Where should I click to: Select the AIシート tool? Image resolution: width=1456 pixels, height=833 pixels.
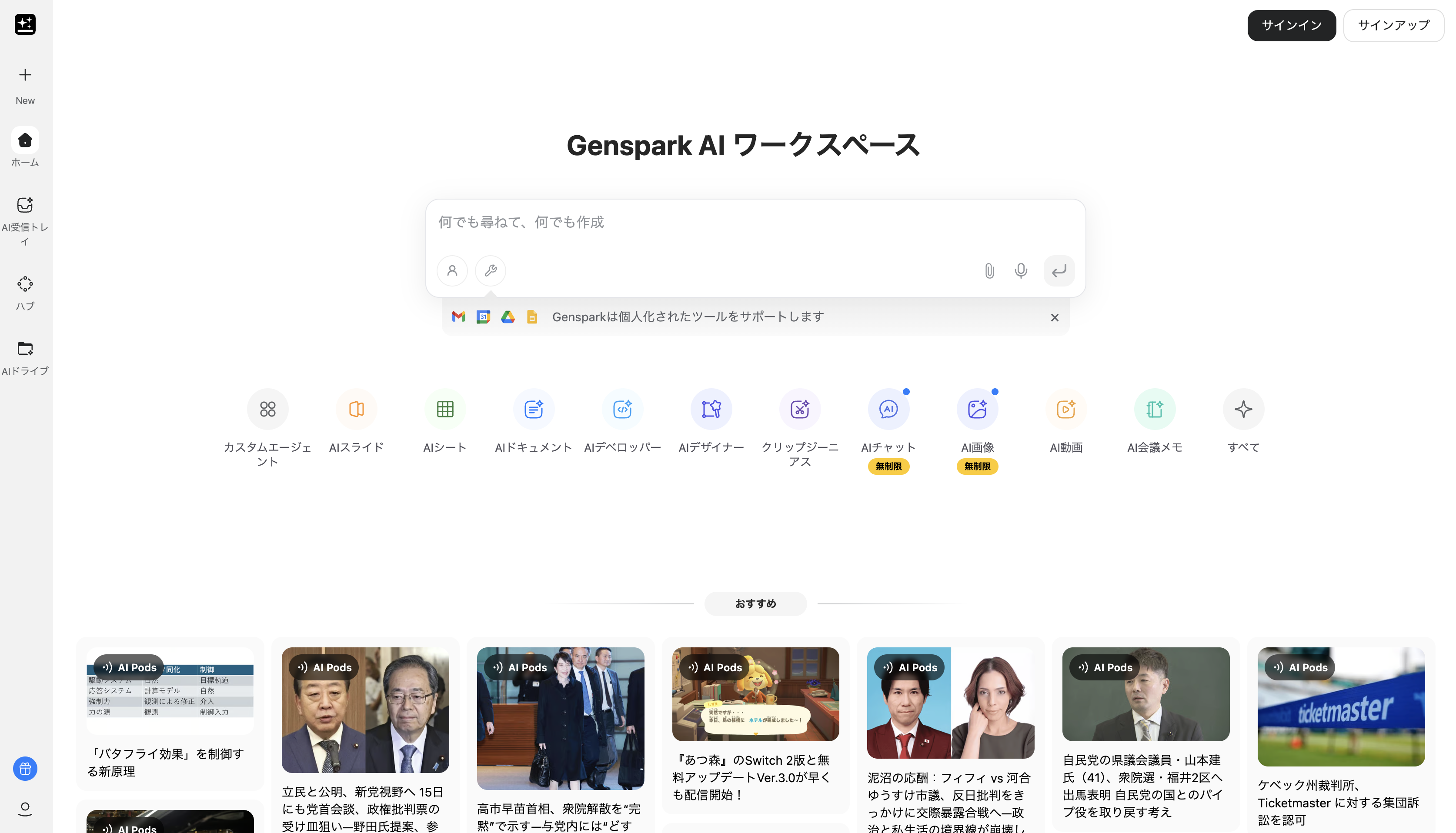coord(444,409)
